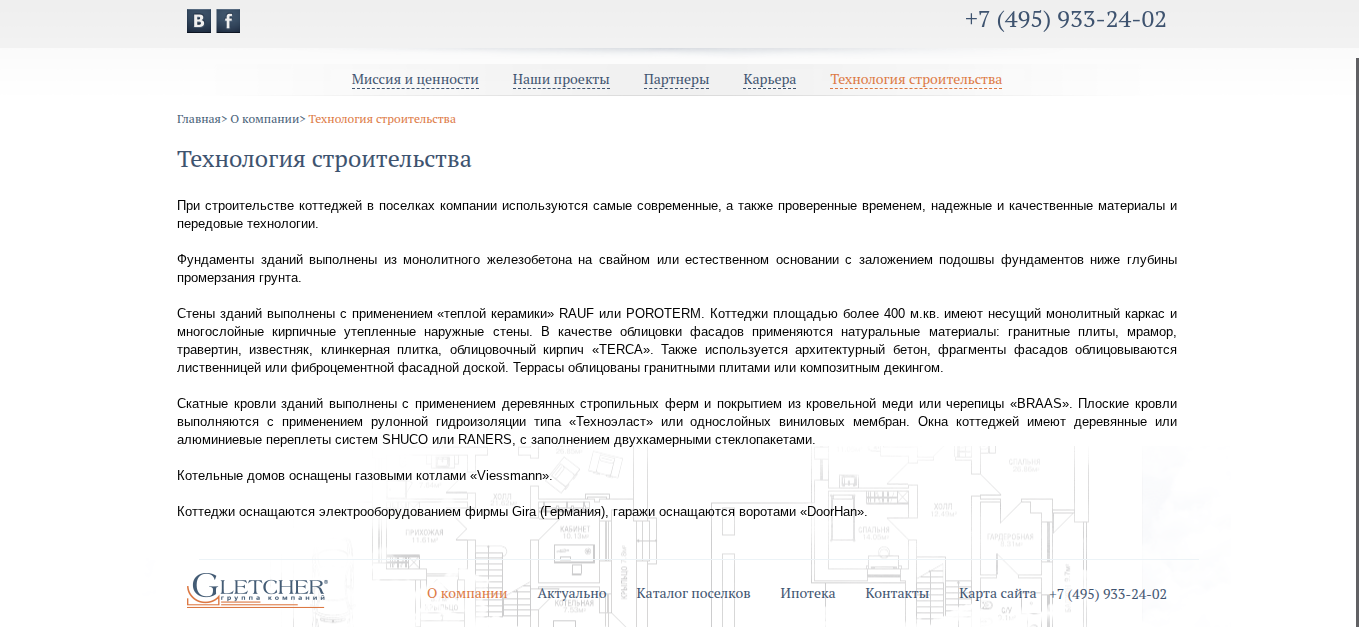Open Актуально in the footer menu
Image resolution: width=1359 pixels, height=627 pixels.
pyautogui.click(x=571, y=593)
